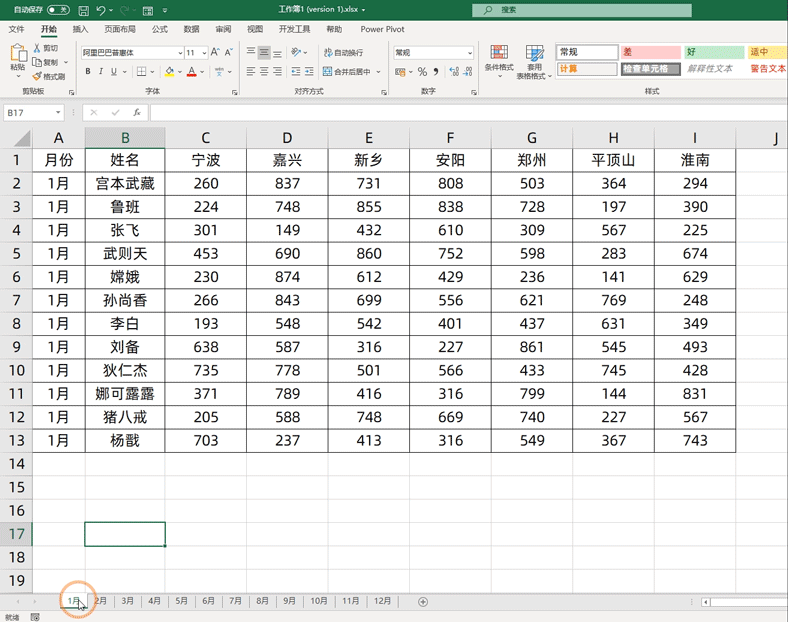Click the Borders icon

click(x=142, y=71)
